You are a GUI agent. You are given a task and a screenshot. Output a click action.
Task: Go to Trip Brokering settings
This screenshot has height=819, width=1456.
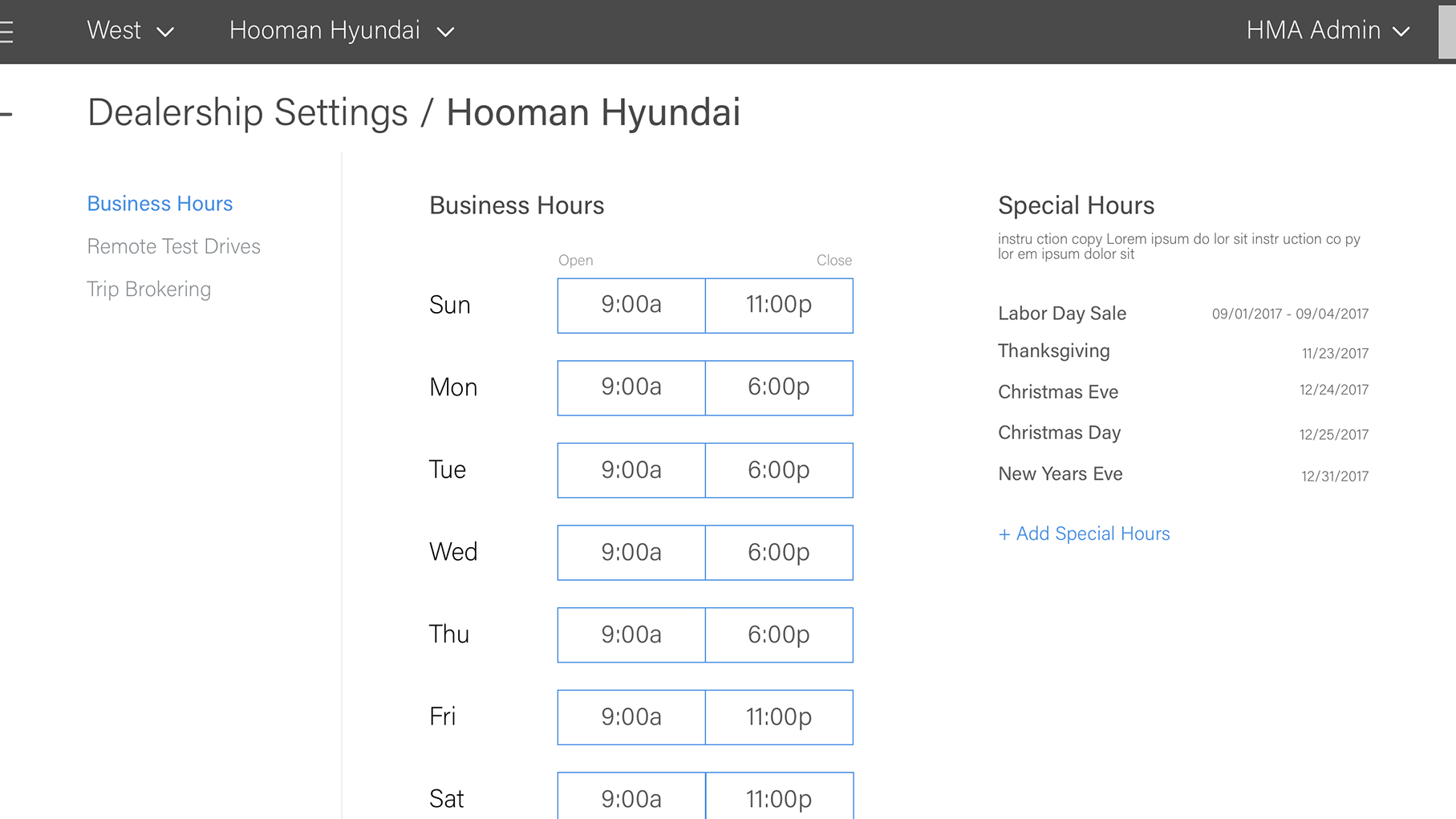(x=148, y=290)
